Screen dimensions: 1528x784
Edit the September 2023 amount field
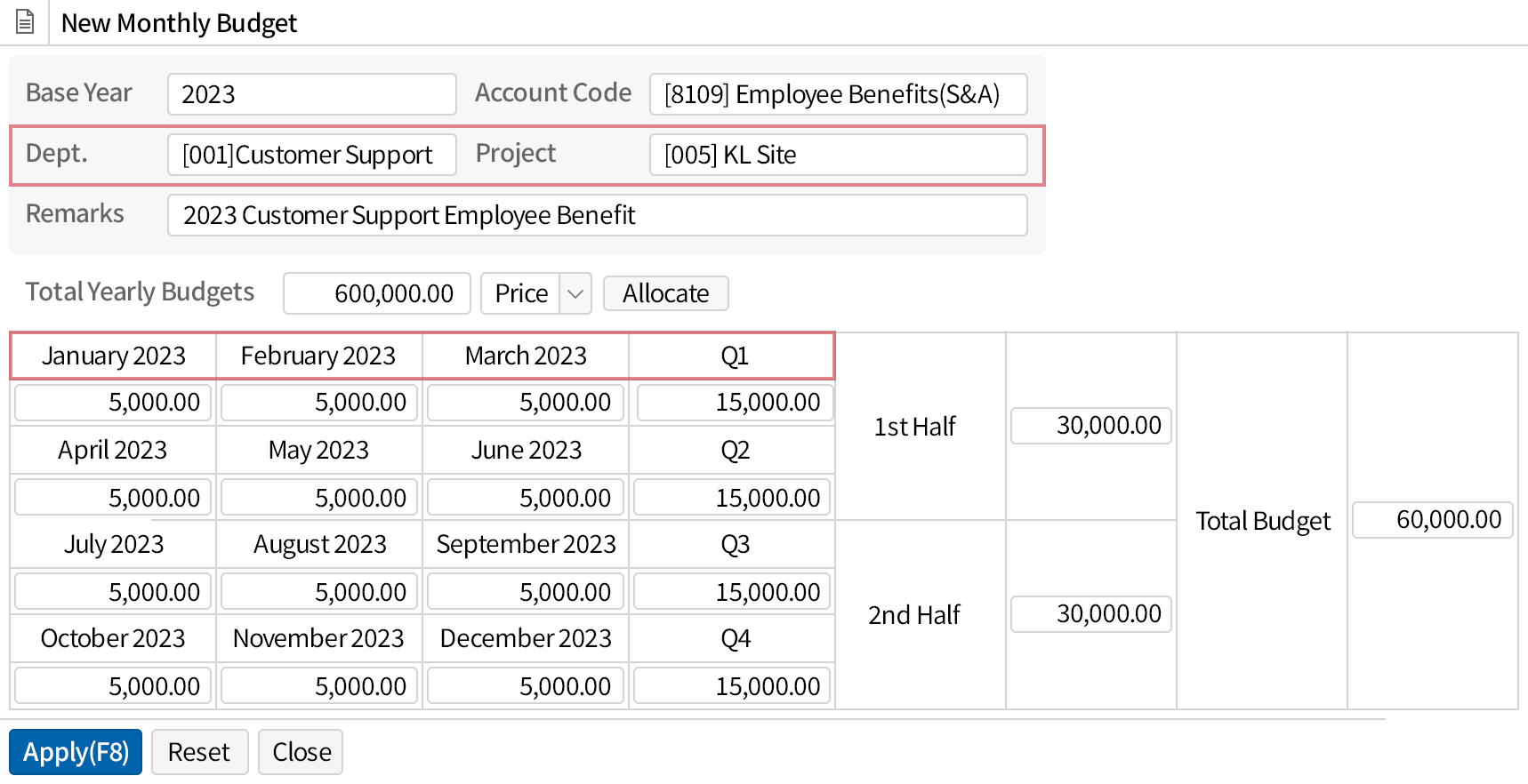(526, 592)
